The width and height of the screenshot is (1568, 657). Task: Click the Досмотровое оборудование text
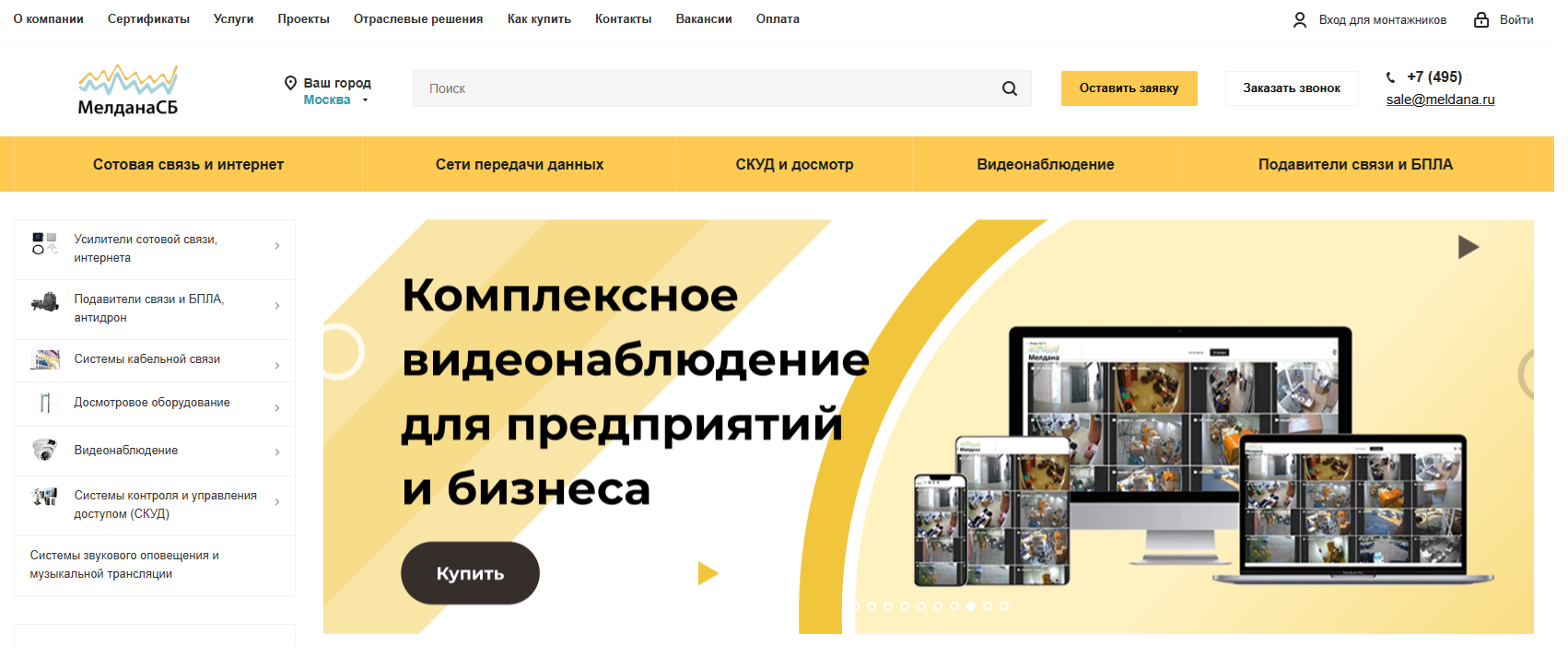152,403
